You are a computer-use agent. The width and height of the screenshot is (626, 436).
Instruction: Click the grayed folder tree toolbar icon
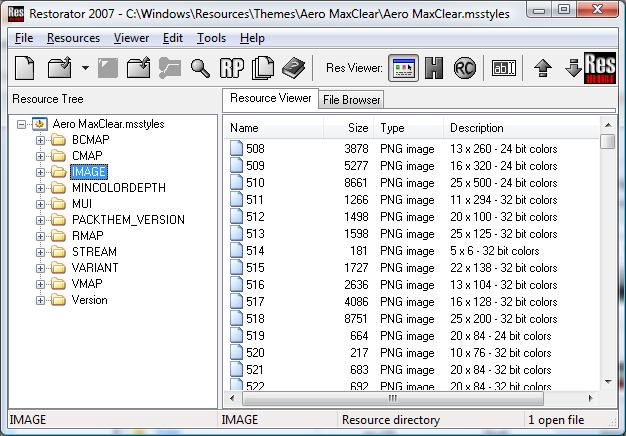(169, 68)
